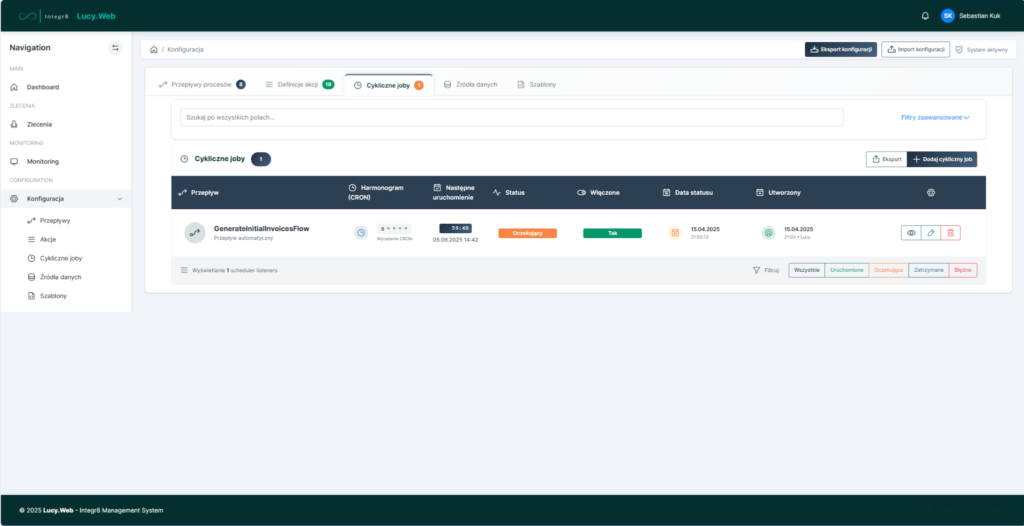Click list icon beside Wyświetlanie text
Screen dimensions: 1024x526
click(x=184, y=270)
